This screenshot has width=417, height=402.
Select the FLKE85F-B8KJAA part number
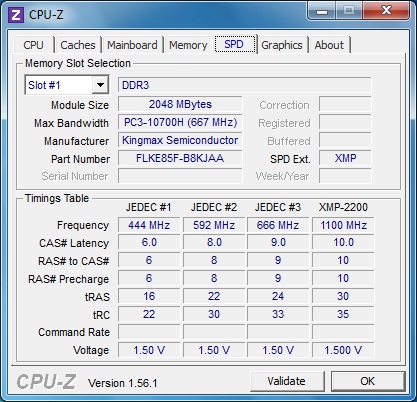[180, 158]
